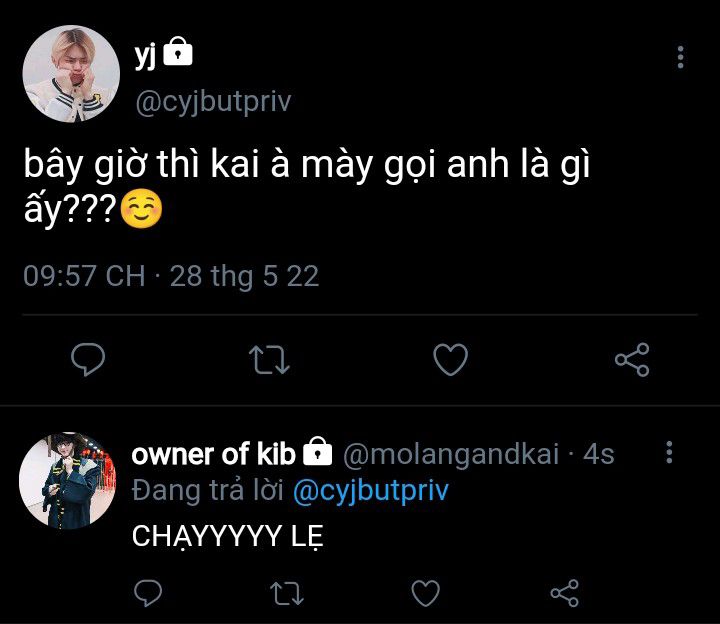The height and width of the screenshot is (624, 720).
Task: Reply to owner of kib's comment
Action: pyautogui.click(x=148, y=593)
